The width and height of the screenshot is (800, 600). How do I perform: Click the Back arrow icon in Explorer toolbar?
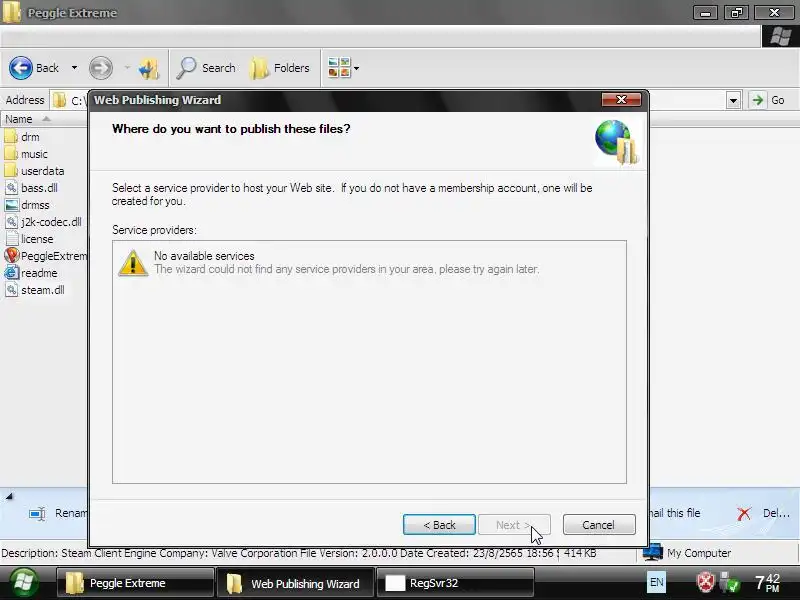pyautogui.click(x=21, y=68)
